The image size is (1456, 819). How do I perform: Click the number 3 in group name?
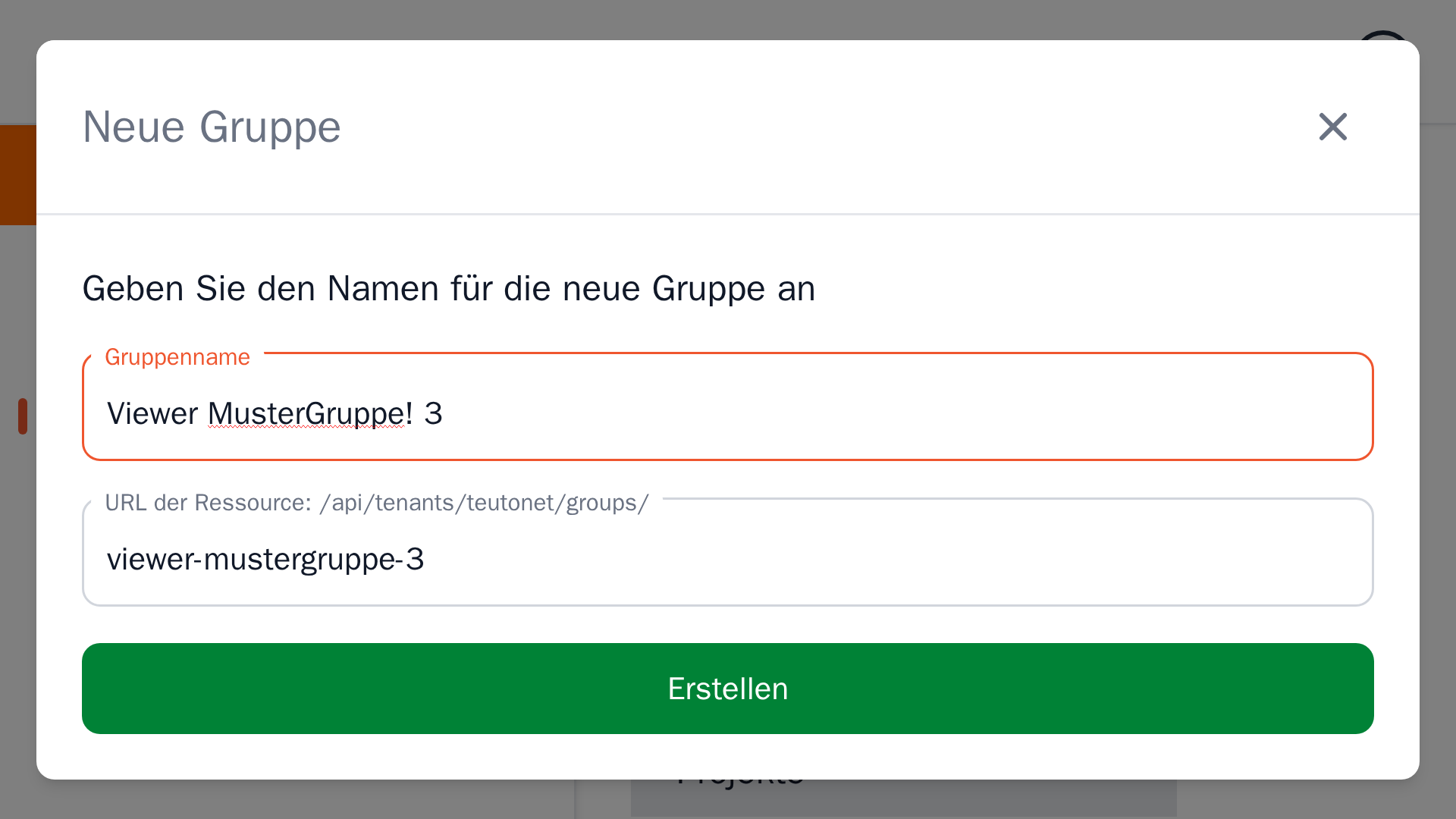pos(433,414)
